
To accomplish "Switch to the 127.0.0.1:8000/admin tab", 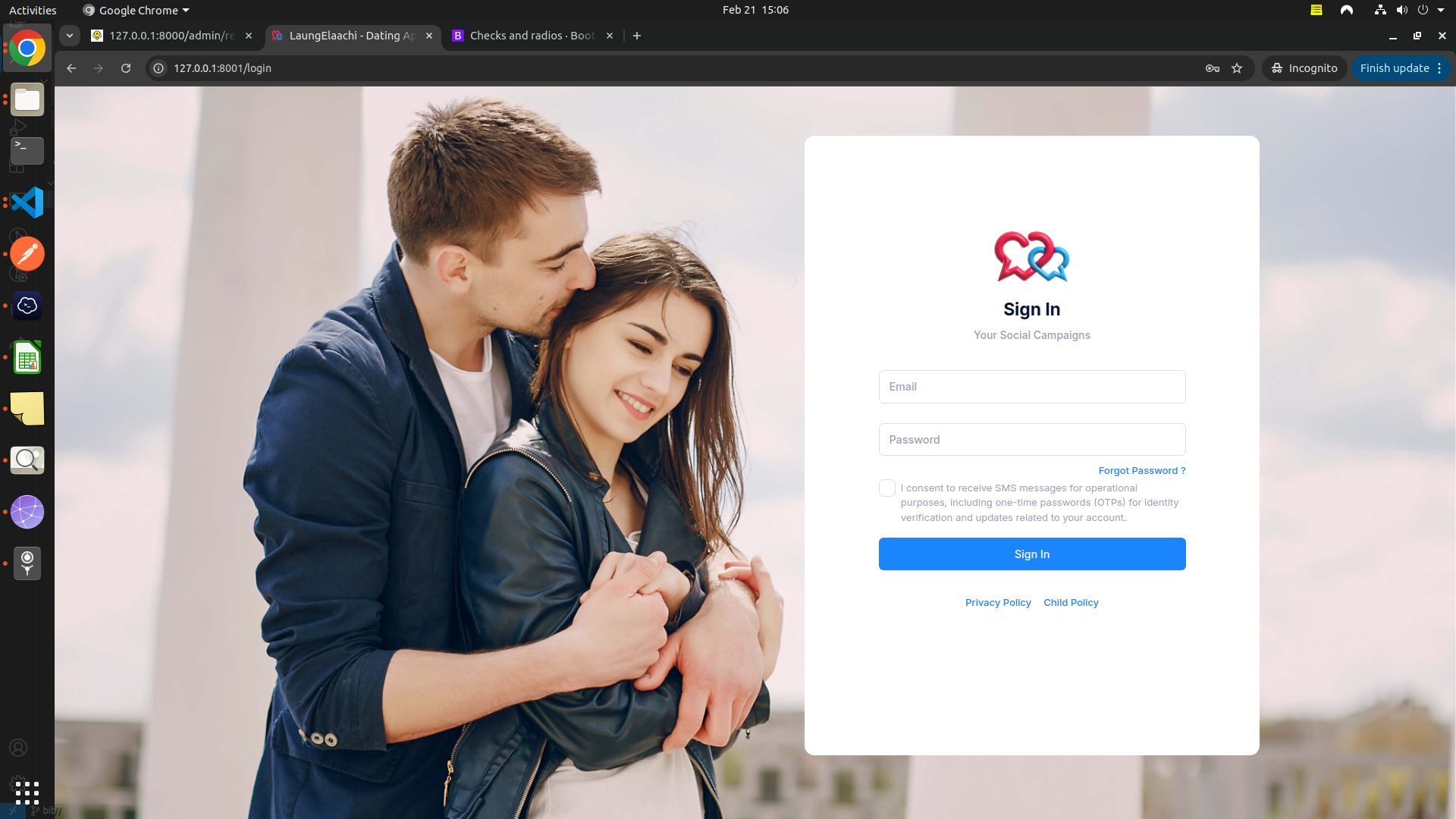I will point(171,36).
